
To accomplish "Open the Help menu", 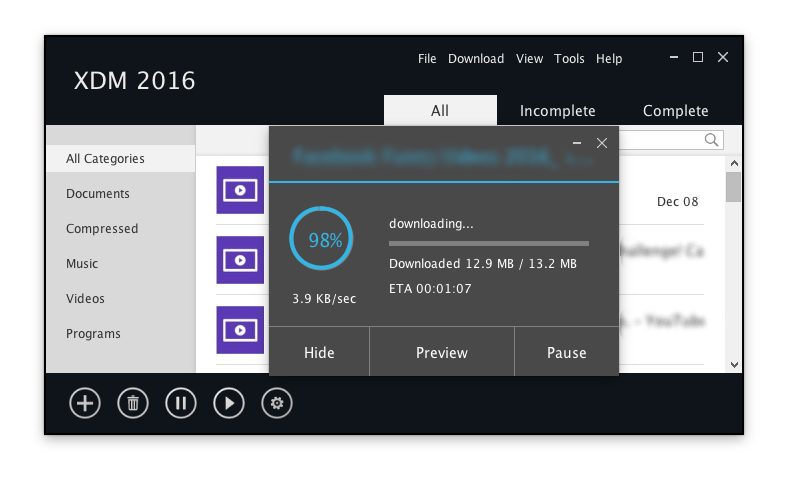I will (x=609, y=59).
